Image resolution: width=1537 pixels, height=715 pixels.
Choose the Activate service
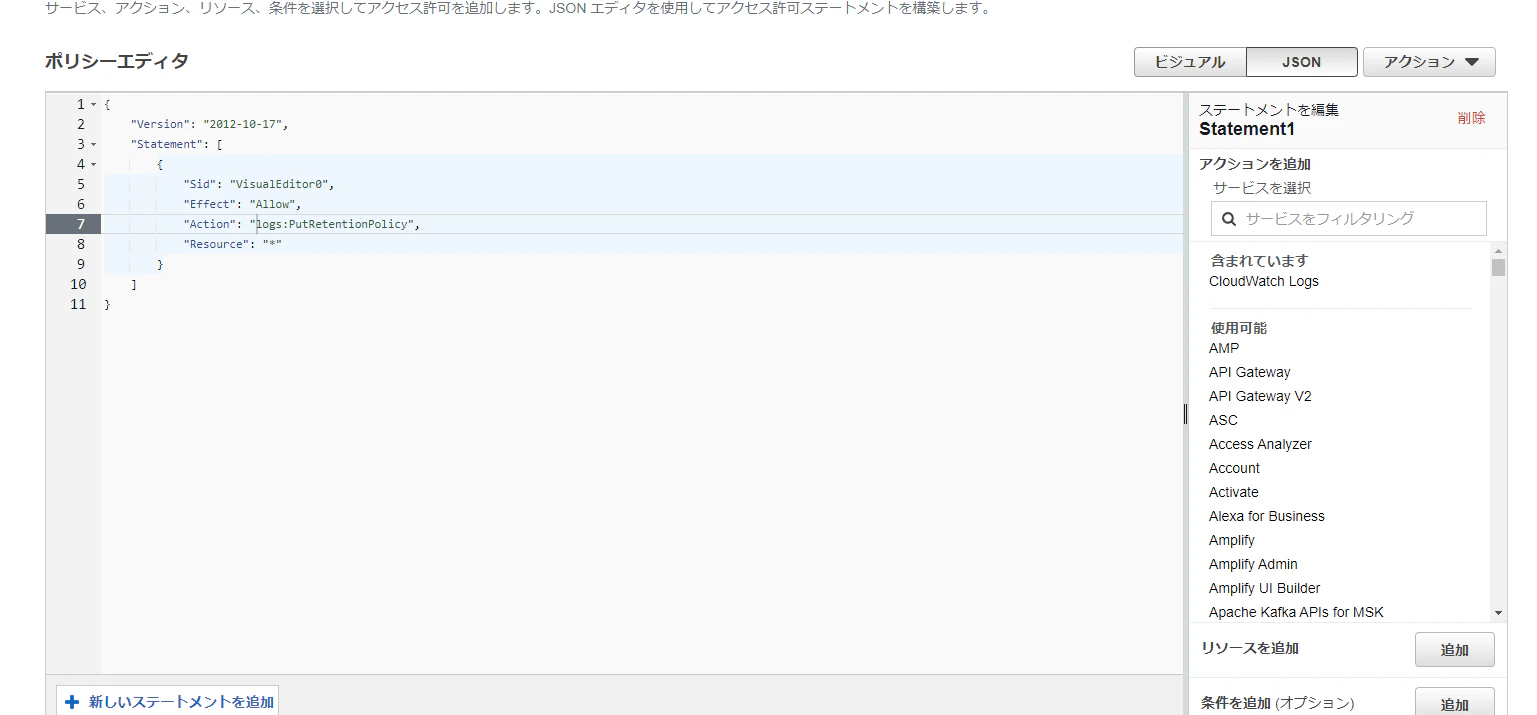pos(1234,492)
